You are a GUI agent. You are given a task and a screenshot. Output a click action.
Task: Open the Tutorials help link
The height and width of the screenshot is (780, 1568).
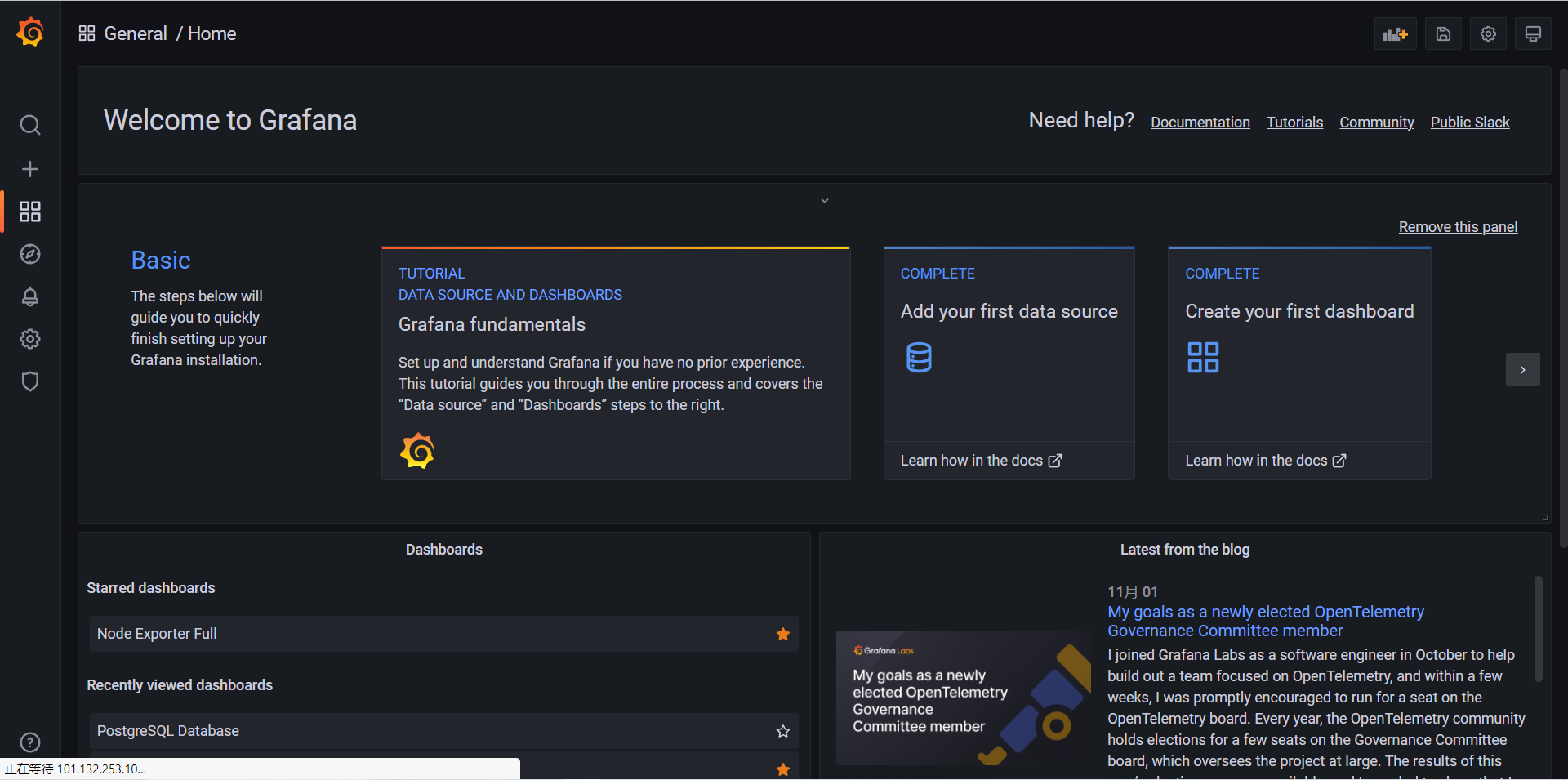[x=1294, y=123]
